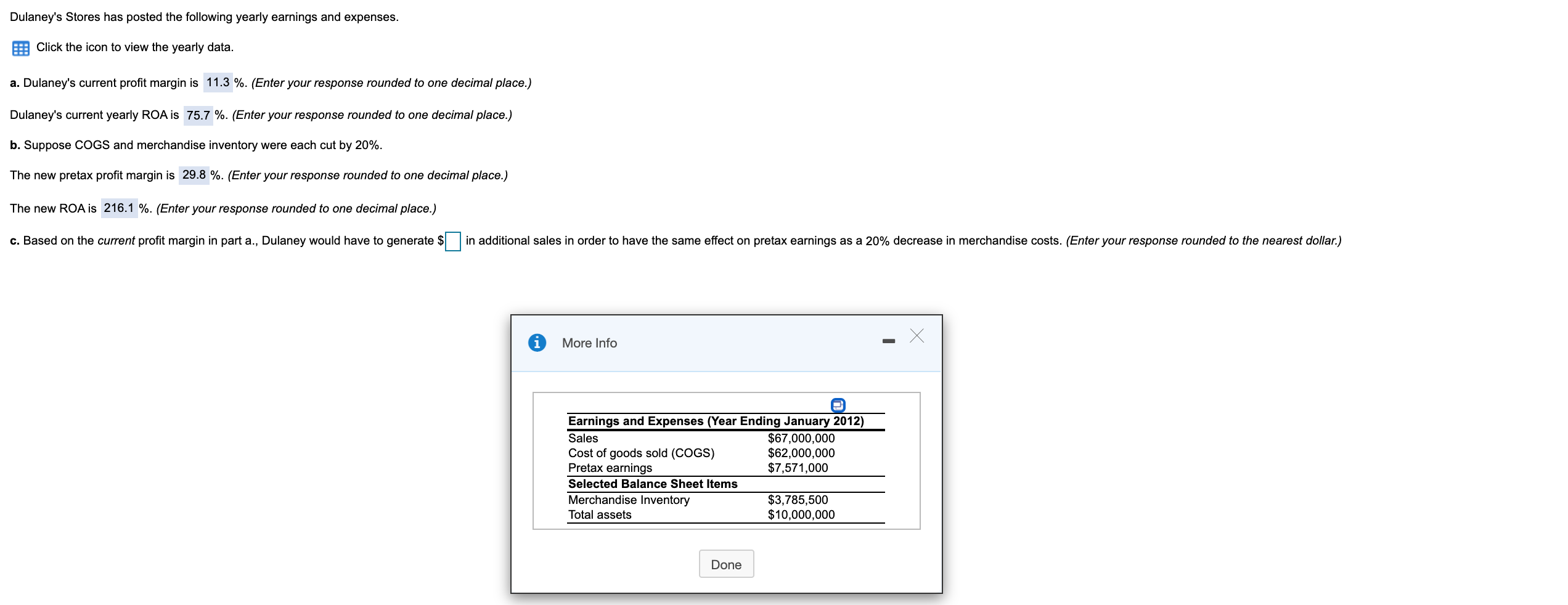The width and height of the screenshot is (1568, 605).
Task: Click the 'Cost of goods sold (COGS)' label
Action: click(x=642, y=453)
